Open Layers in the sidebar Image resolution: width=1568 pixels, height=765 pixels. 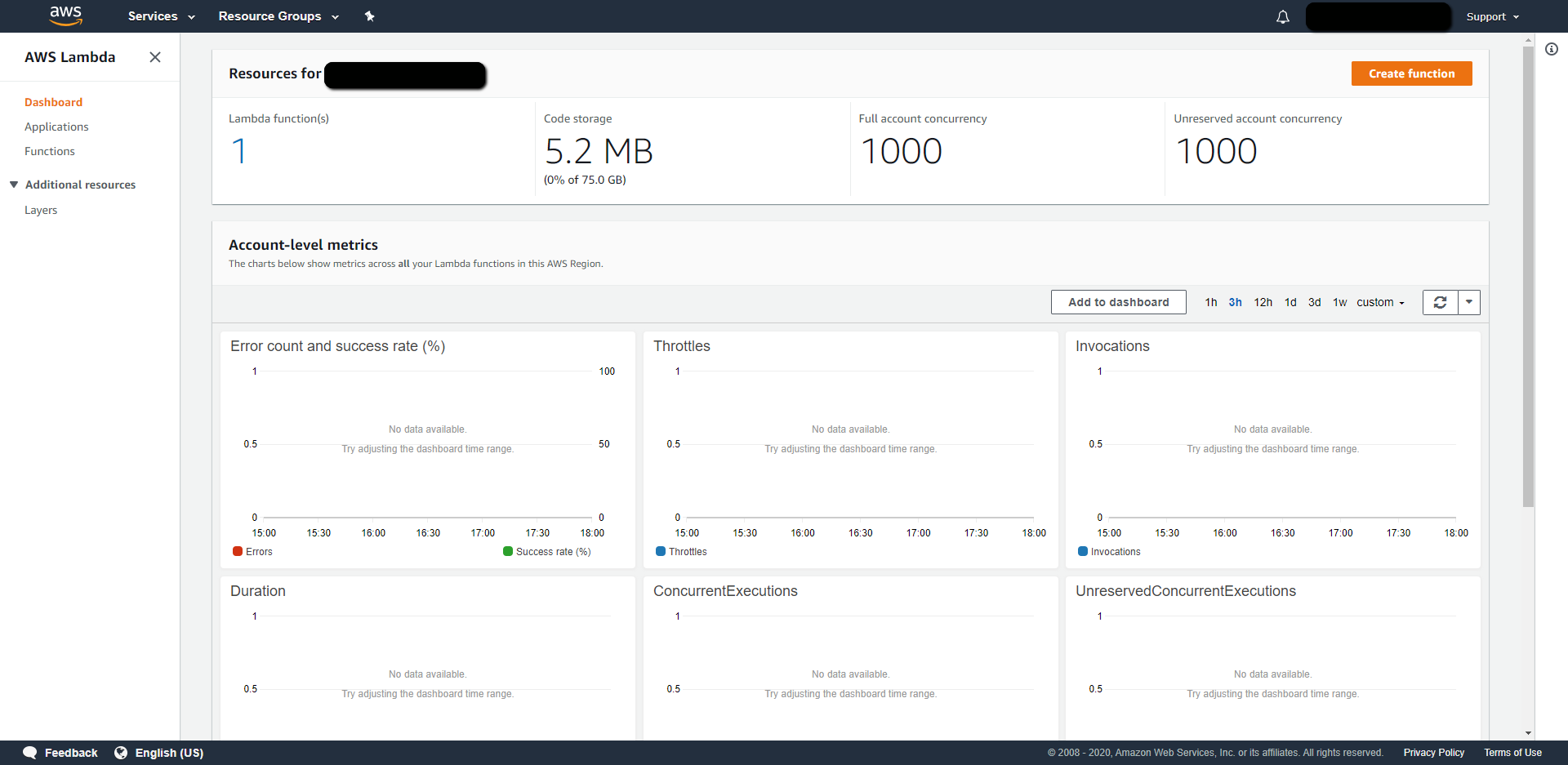41,210
